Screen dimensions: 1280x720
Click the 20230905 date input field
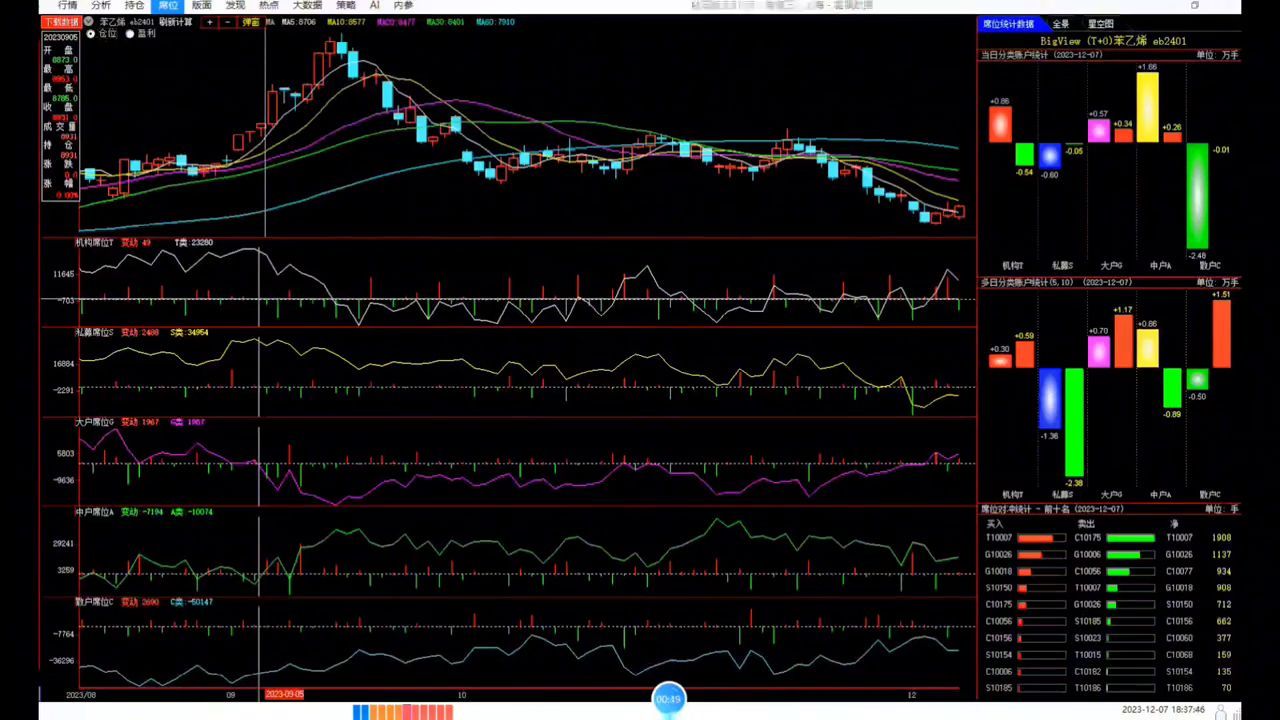[x=60, y=37]
